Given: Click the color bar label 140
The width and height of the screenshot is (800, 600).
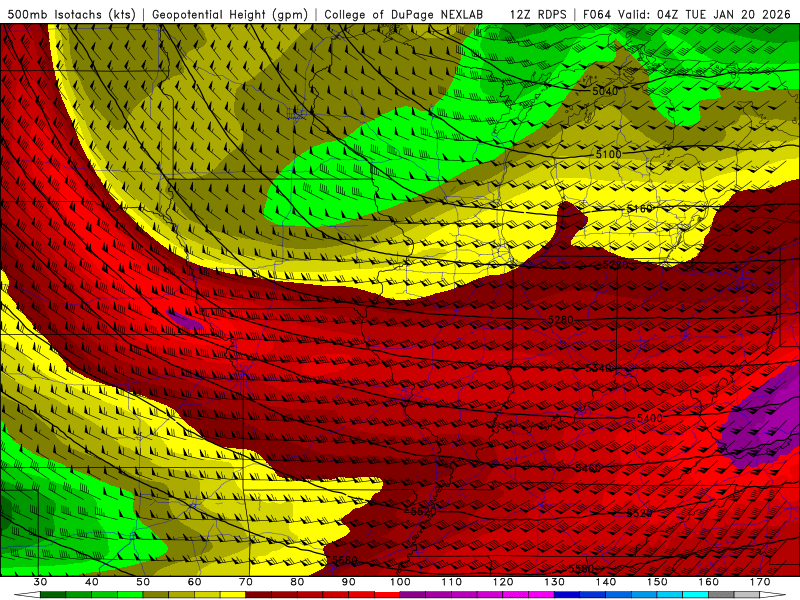Looking at the screenshot, I should (x=606, y=582).
